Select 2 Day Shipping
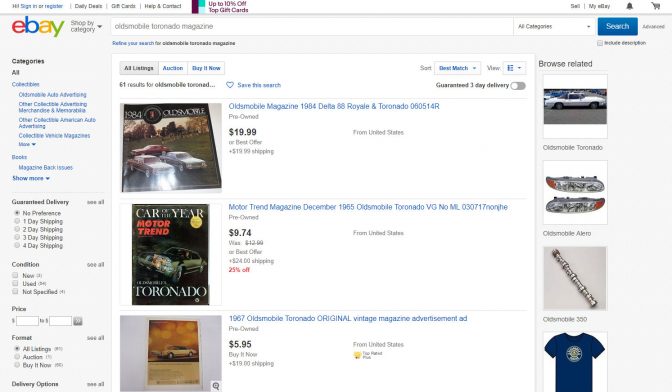Image resolution: width=672 pixels, height=392 pixels. click(x=17, y=229)
